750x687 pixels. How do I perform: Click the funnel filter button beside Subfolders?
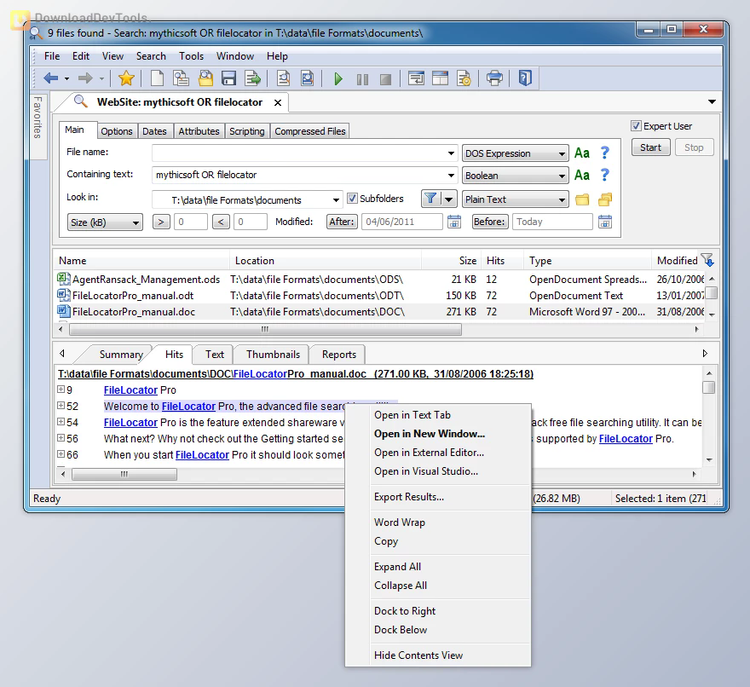(431, 198)
